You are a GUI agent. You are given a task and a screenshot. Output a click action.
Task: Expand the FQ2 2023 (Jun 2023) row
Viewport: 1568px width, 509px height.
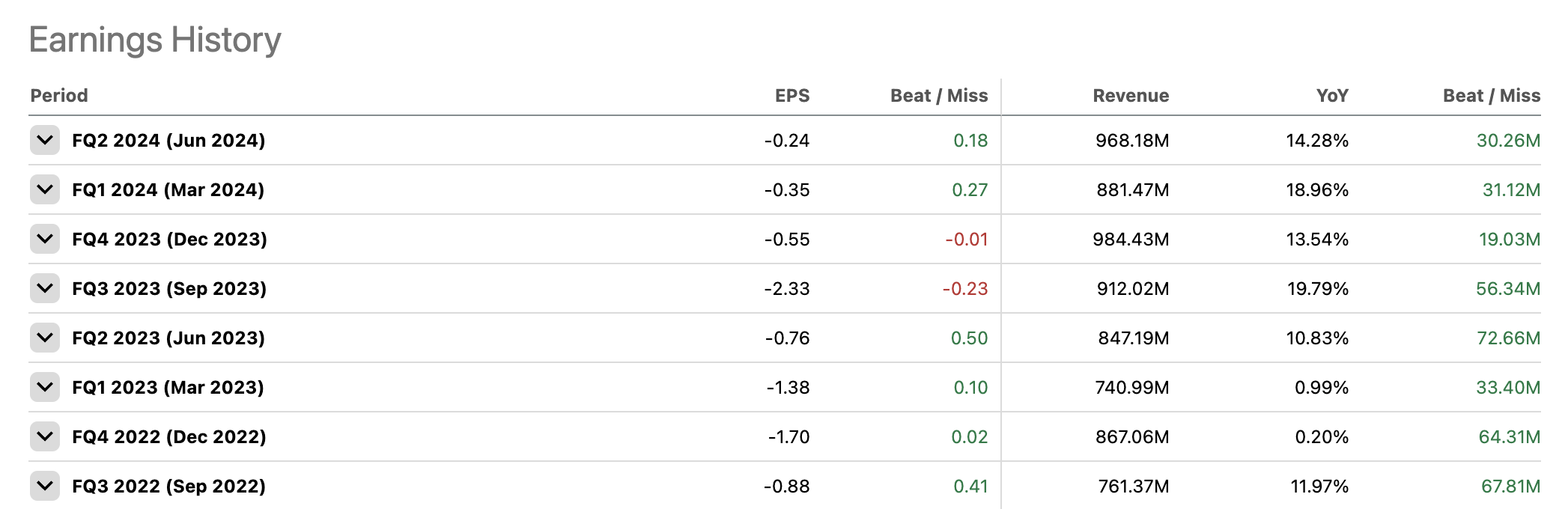(45, 338)
